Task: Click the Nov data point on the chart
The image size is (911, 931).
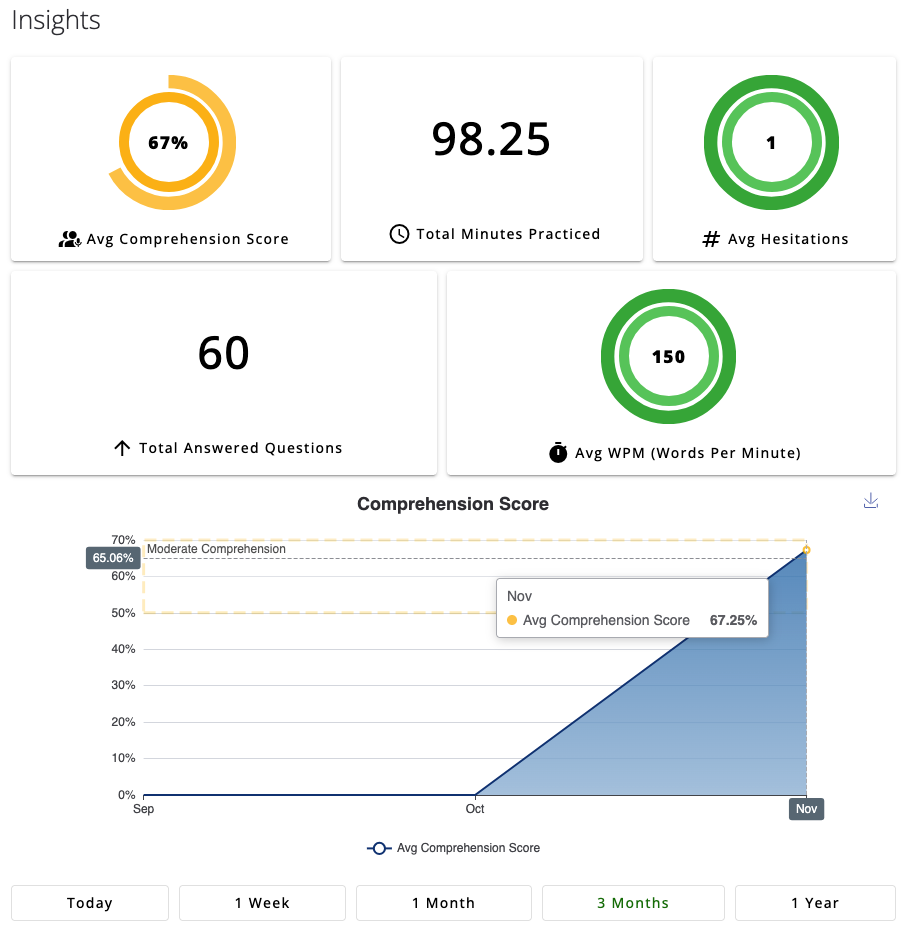Action: pyautogui.click(x=806, y=550)
